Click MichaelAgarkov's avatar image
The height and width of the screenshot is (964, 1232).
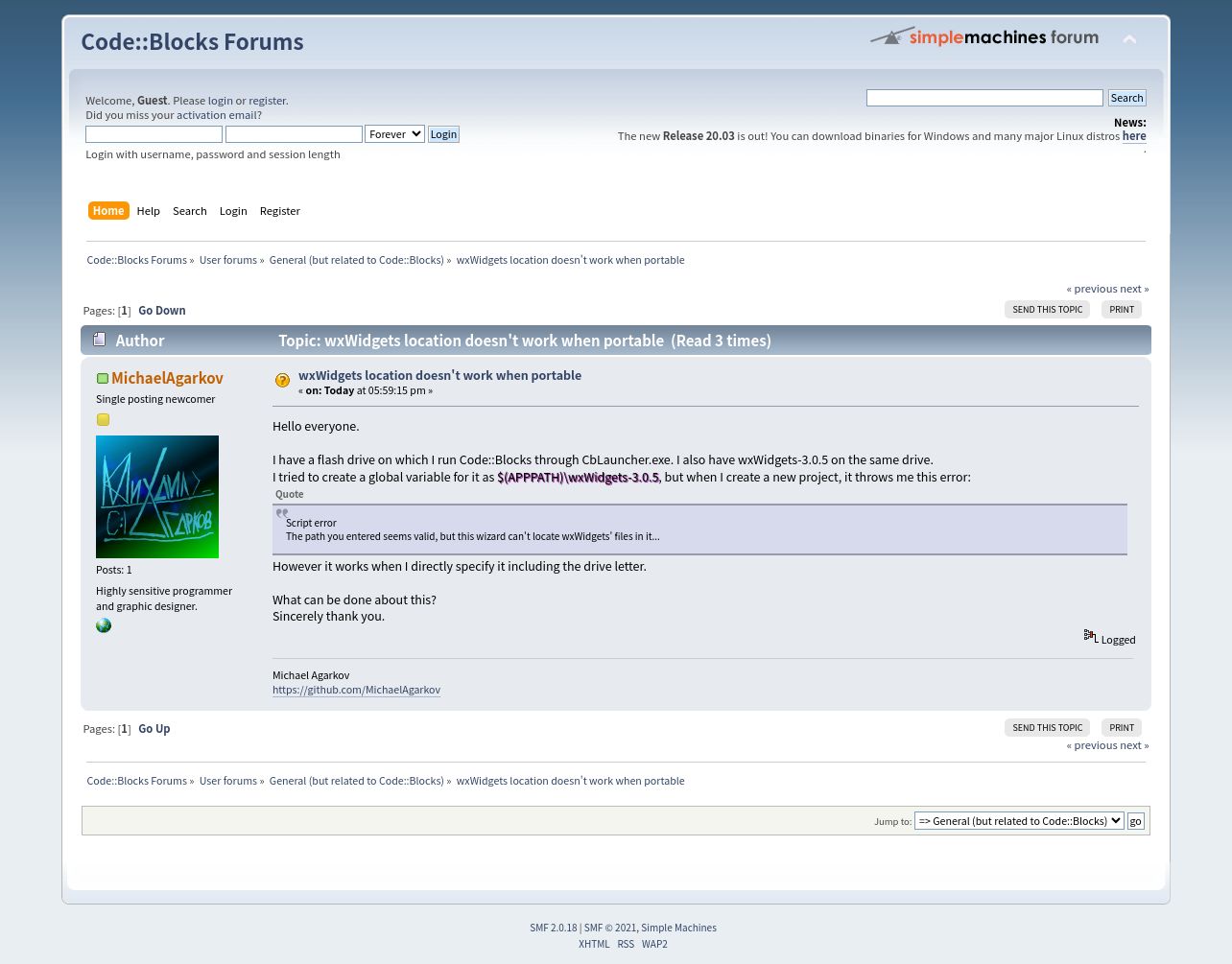(x=157, y=497)
